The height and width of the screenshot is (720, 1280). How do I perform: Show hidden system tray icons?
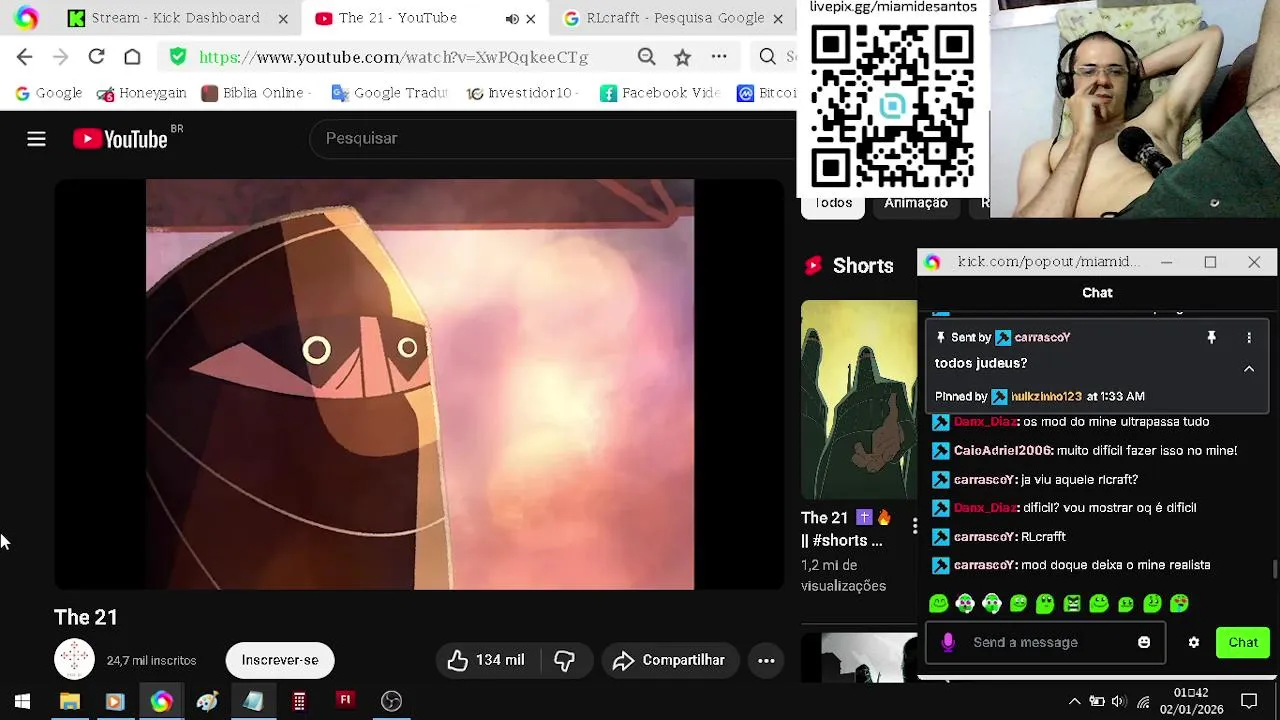click(1074, 701)
